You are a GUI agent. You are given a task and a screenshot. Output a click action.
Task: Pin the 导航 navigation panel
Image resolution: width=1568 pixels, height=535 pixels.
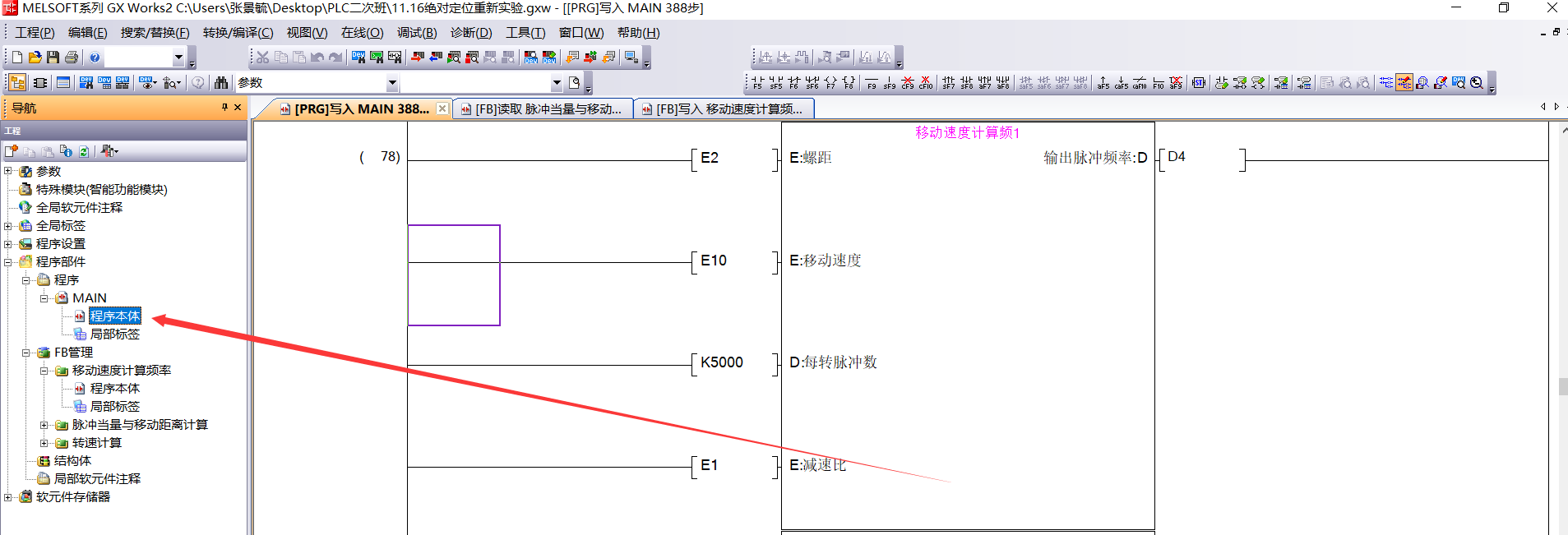[224, 108]
